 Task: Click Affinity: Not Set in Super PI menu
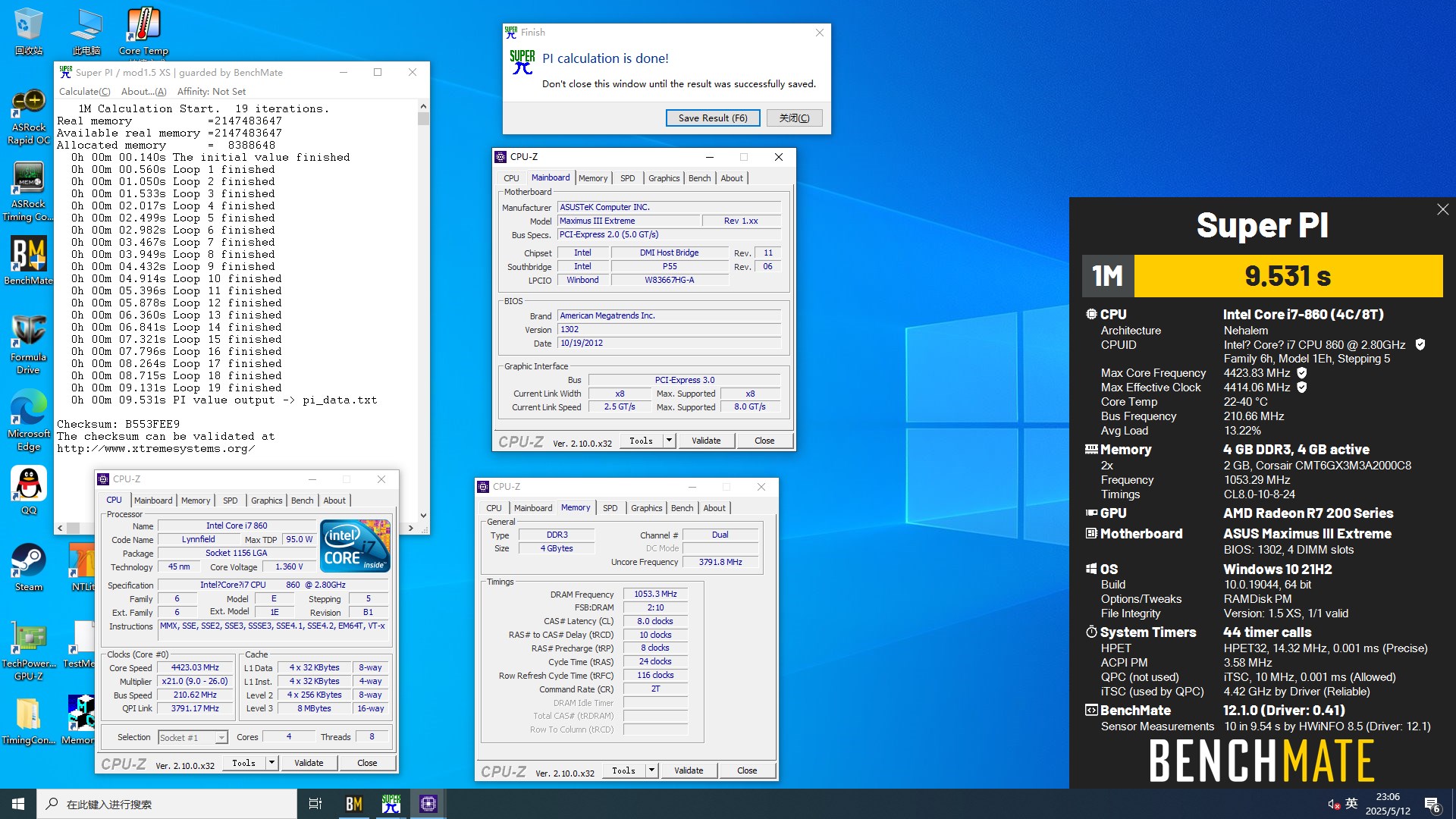(x=212, y=92)
